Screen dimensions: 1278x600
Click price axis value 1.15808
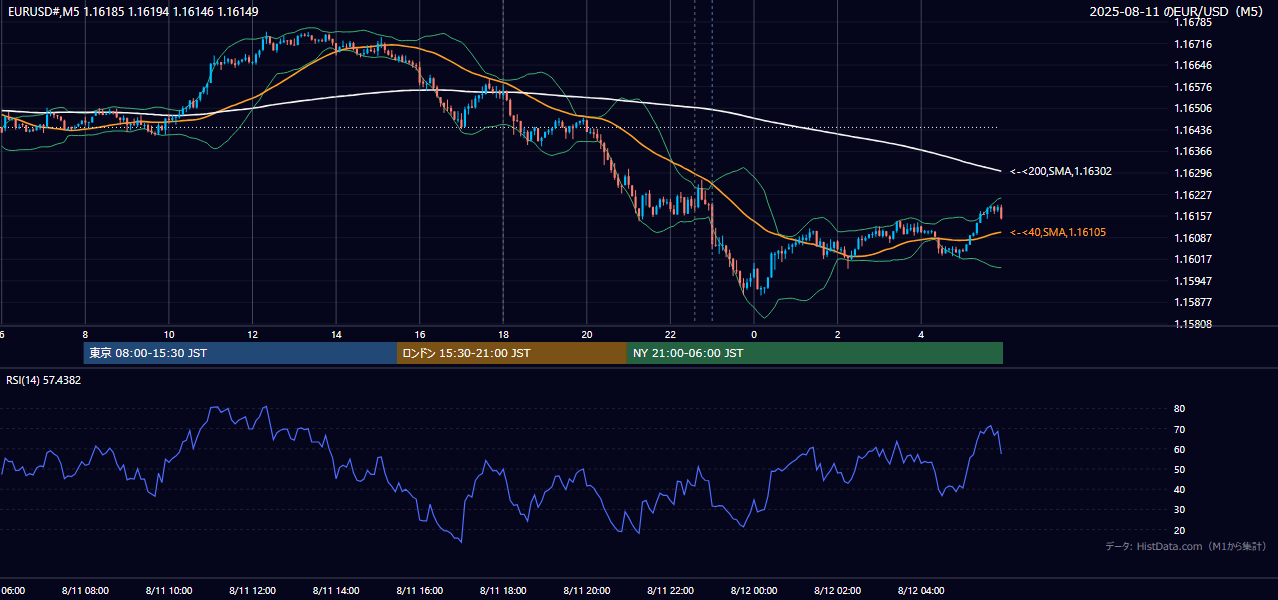(x=1194, y=324)
